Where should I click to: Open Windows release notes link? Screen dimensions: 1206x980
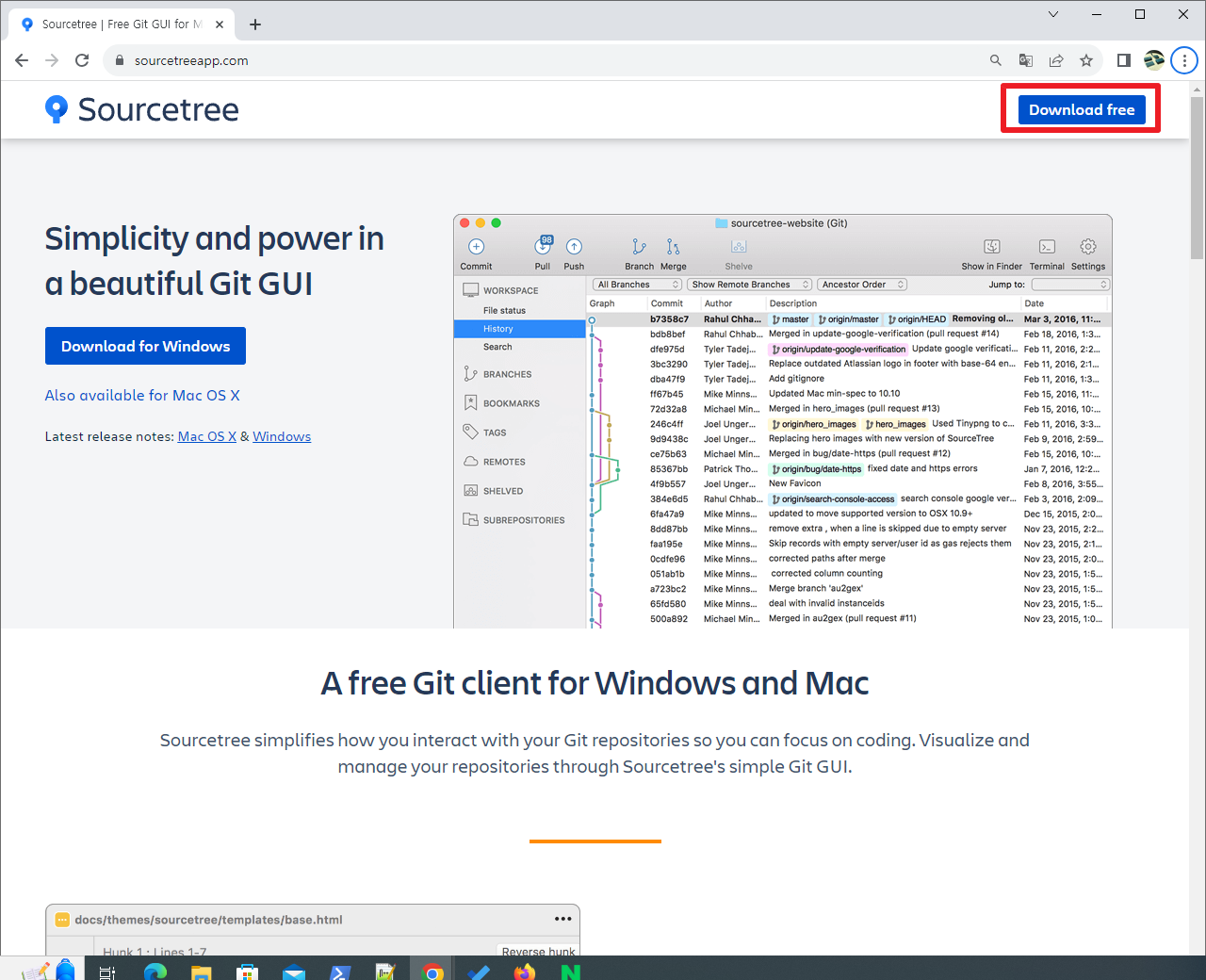pyautogui.click(x=282, y=436)
